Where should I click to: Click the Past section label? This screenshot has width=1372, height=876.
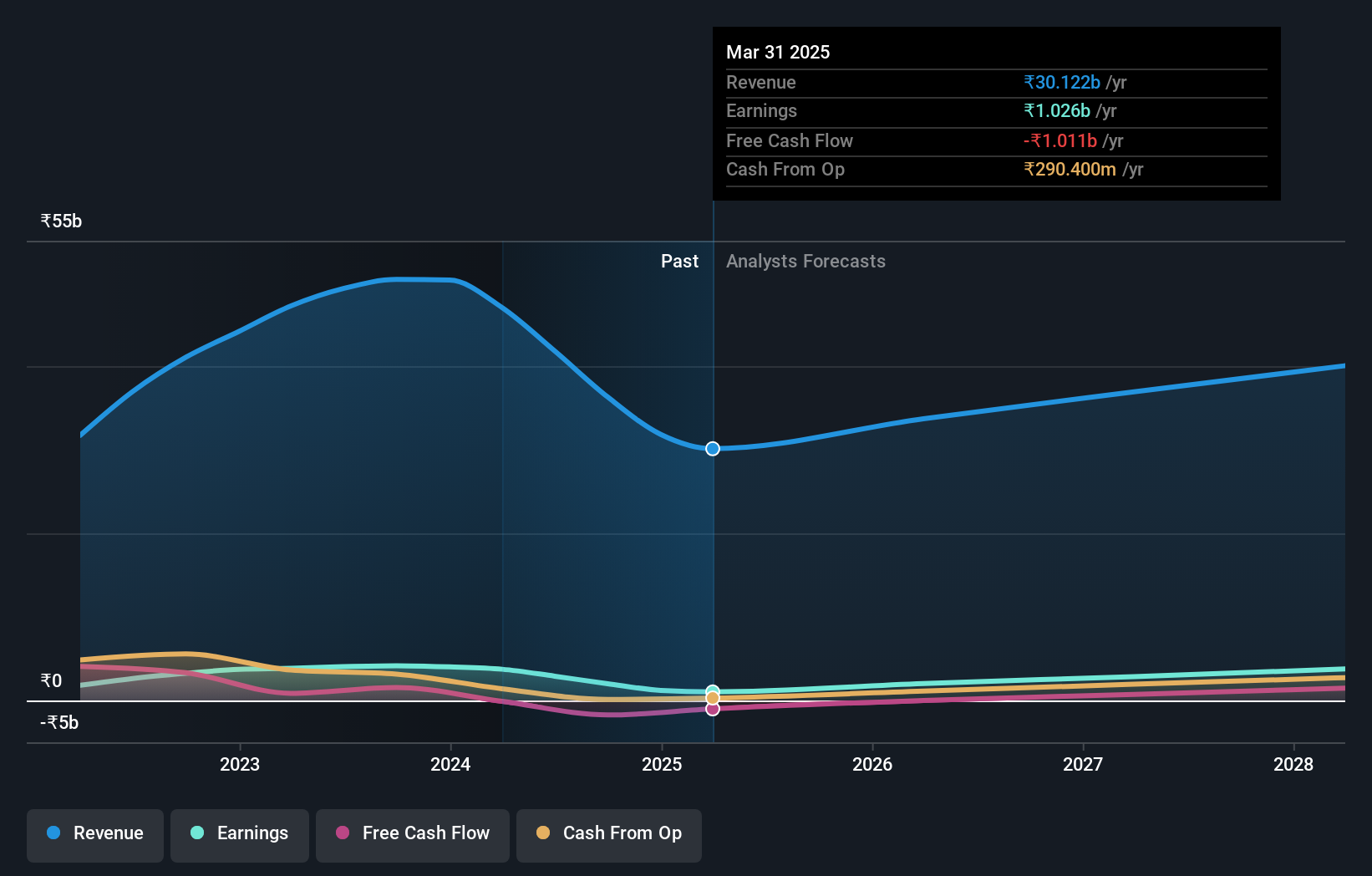click(x=679, y=261)
